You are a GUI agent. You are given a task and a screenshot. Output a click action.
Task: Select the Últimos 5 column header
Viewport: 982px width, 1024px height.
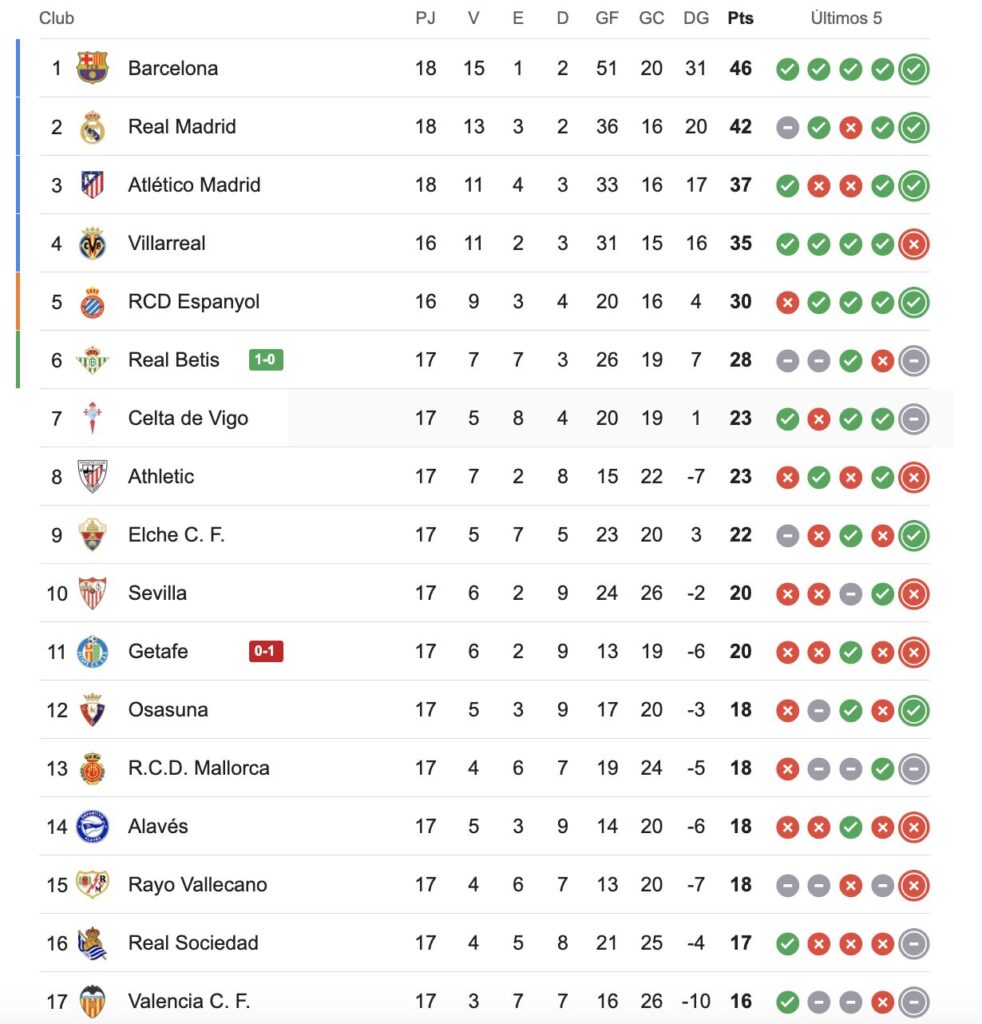pyautogui.click(x=846, y=18)
